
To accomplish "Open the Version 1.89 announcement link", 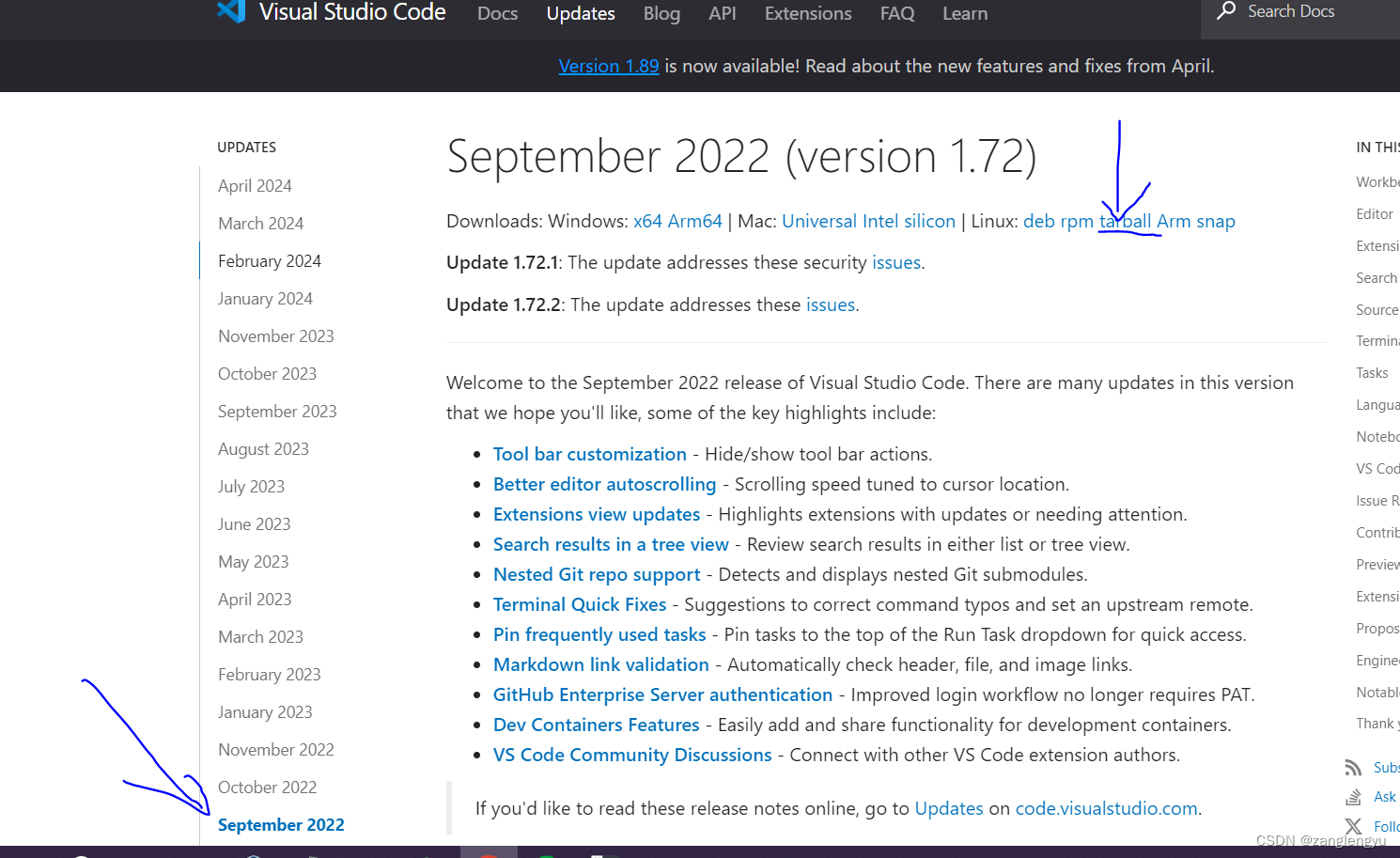I will point(609,66).
